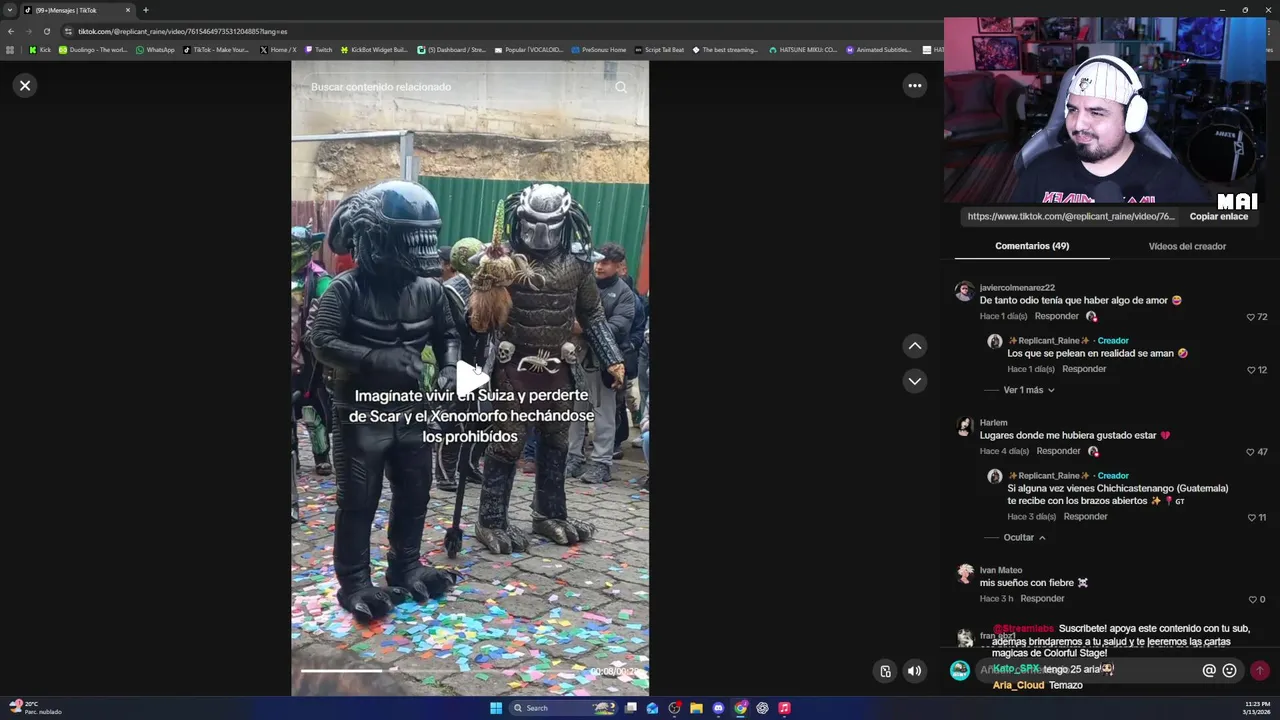Close the TikTok video viewer
This screenshot has width=1280, height=720.
(x=25, y=86)
